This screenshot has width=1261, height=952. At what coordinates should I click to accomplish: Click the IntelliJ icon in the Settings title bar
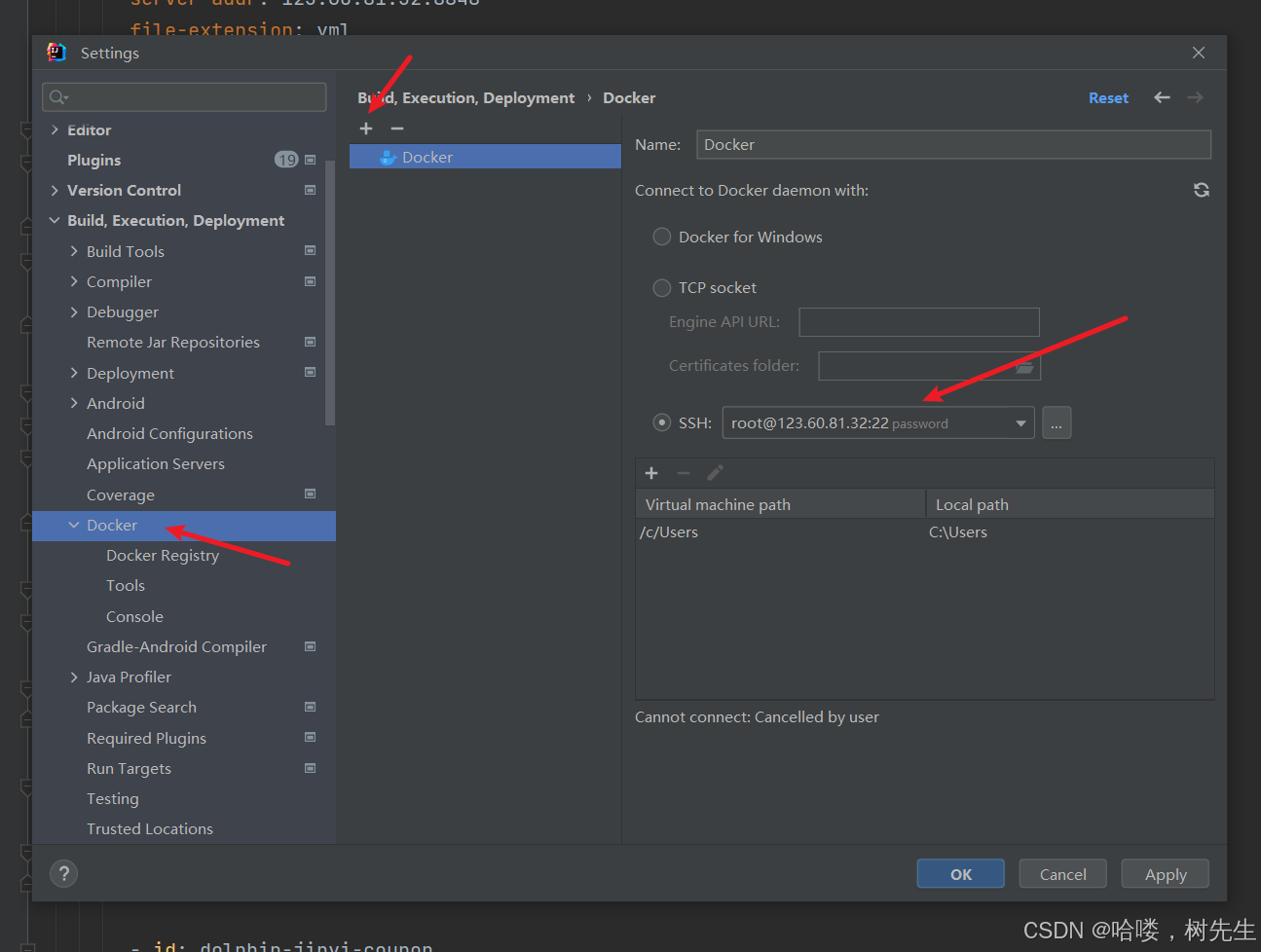tap(56, 53)
